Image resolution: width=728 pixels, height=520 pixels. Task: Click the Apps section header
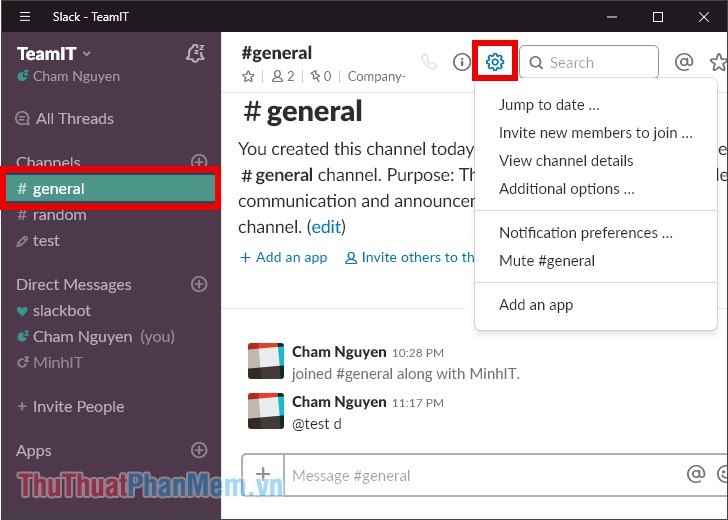click(34, 451)
